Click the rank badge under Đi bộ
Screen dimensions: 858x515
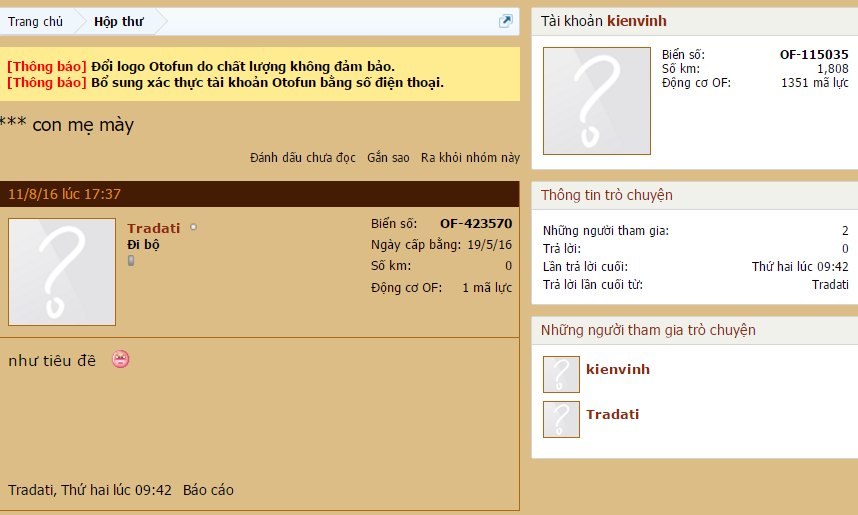131,261
